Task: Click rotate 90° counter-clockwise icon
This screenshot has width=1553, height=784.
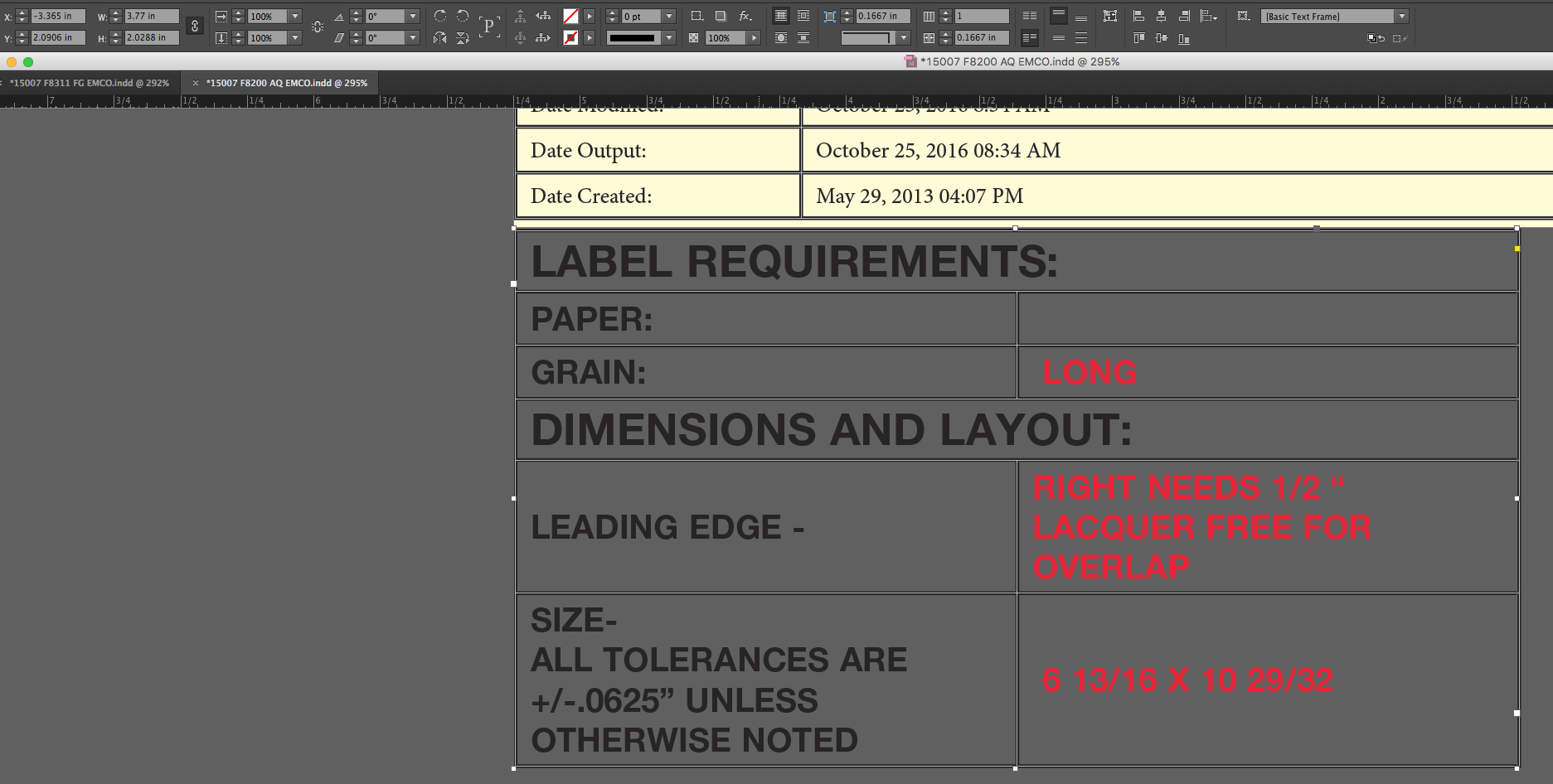Action: click(463, 16)
